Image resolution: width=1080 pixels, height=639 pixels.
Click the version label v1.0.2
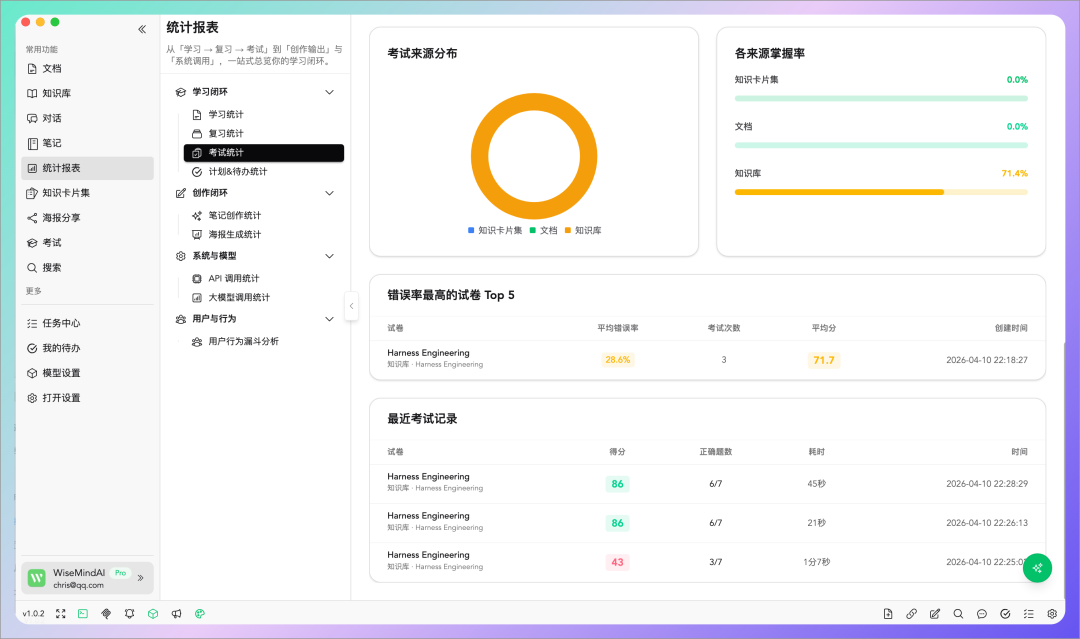pos(33,614)
